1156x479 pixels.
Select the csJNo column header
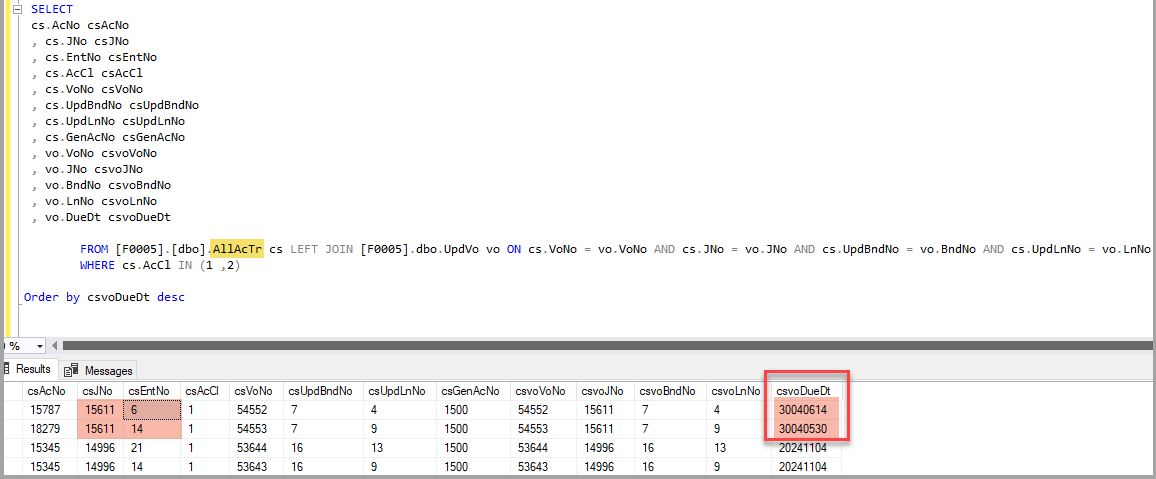[97, 391]
